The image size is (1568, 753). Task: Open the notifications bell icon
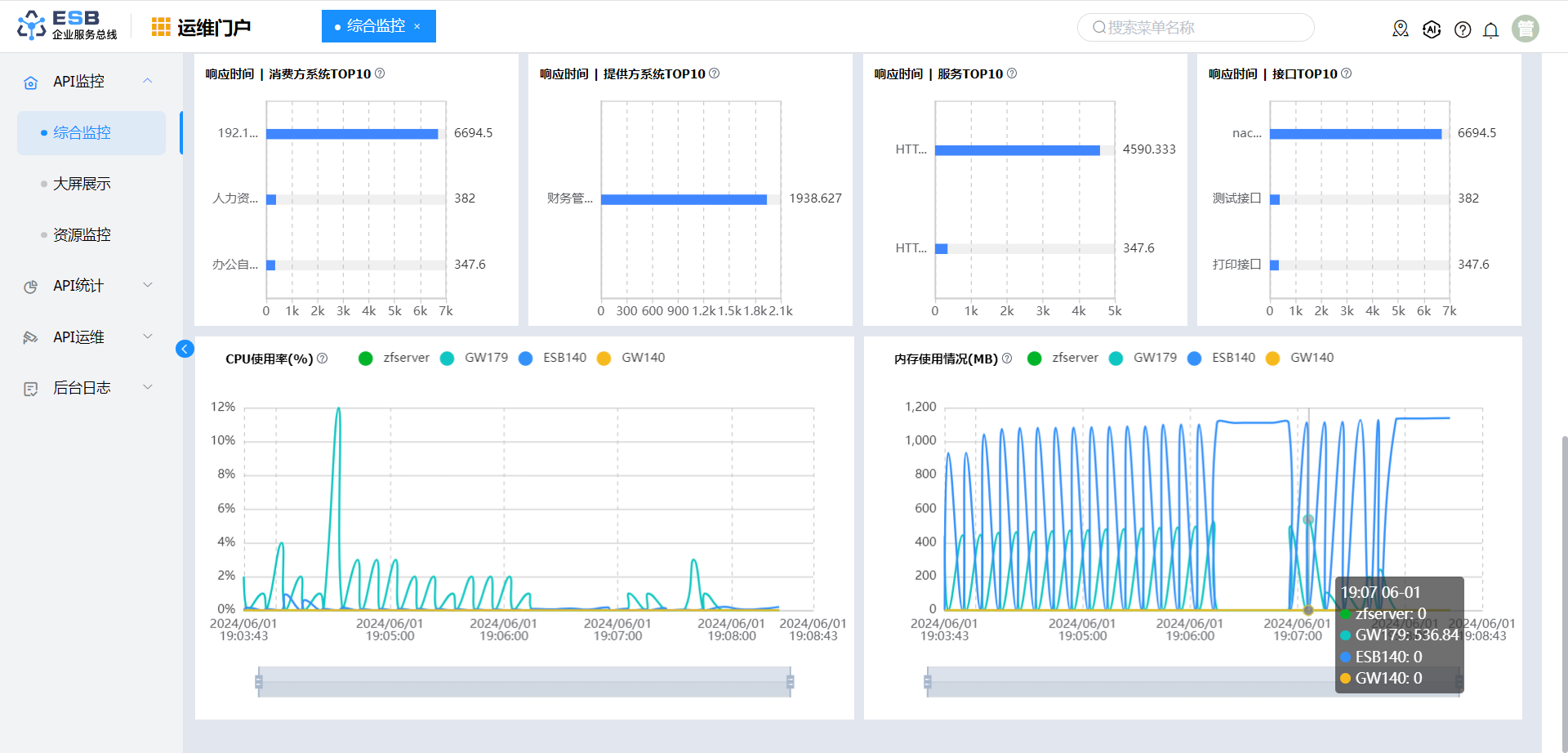[1490, 30]
